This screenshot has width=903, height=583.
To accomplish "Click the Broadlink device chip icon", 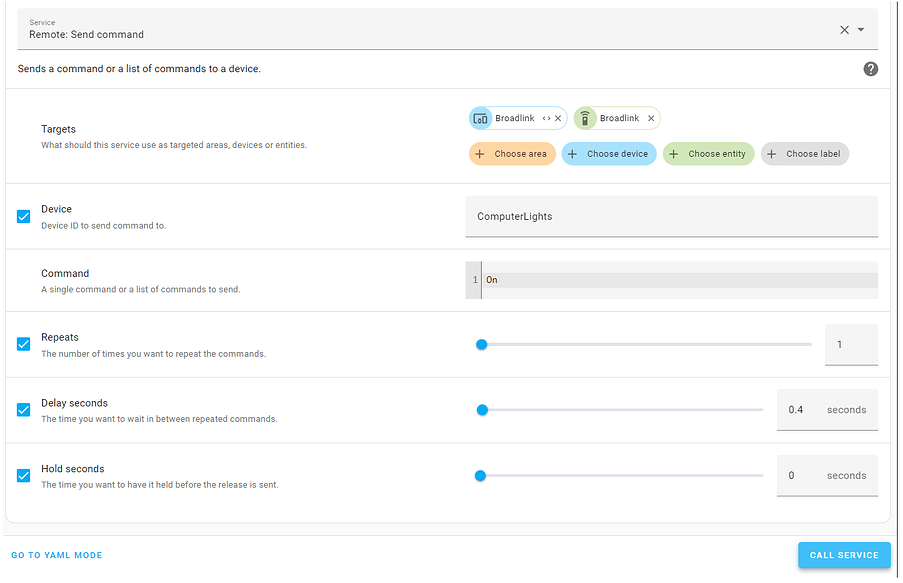I will [x=481, y=118].
